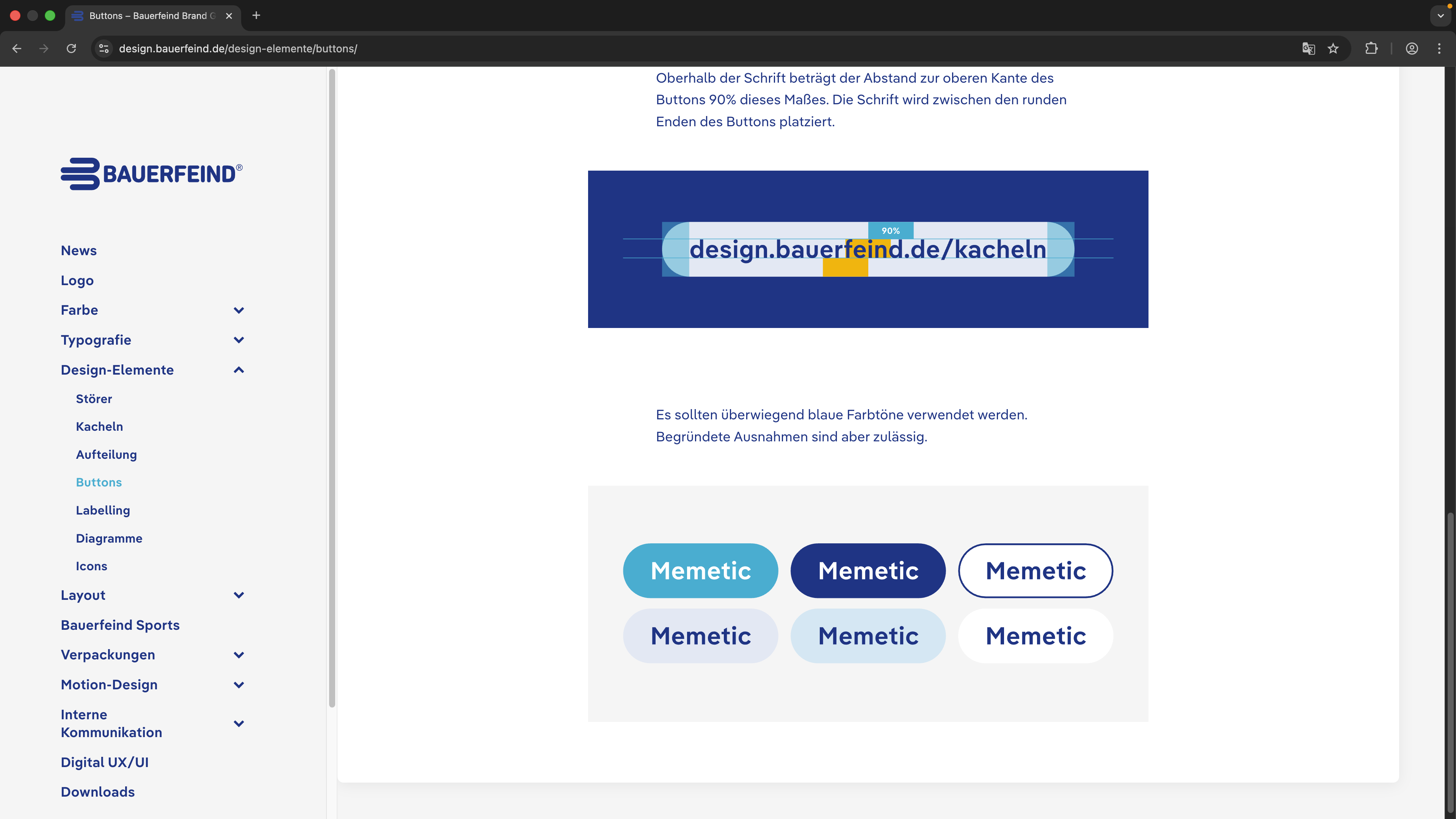
Task: Reload the current page
Action: 71,49
